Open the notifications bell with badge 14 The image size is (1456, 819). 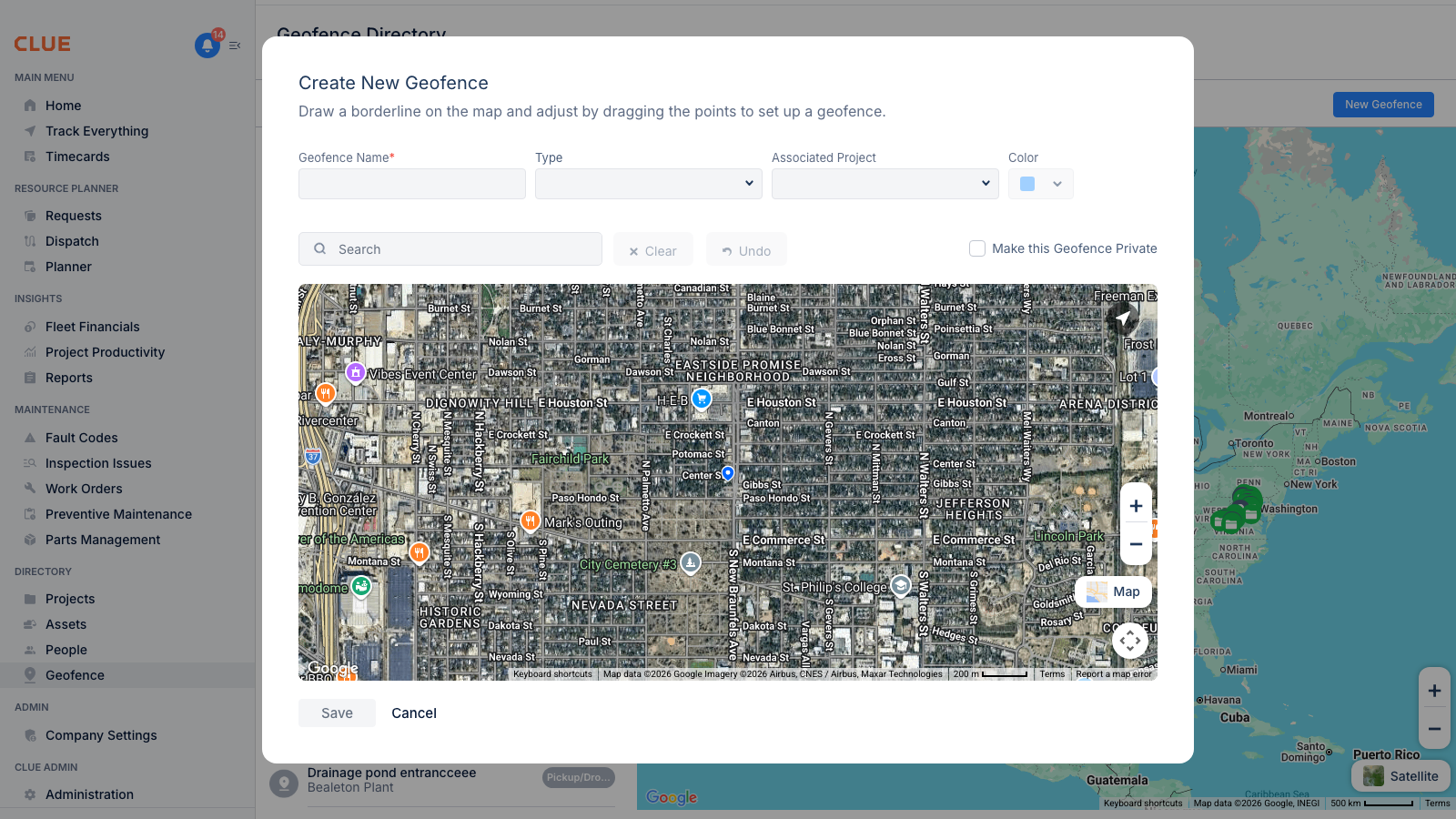pos(207,46)
